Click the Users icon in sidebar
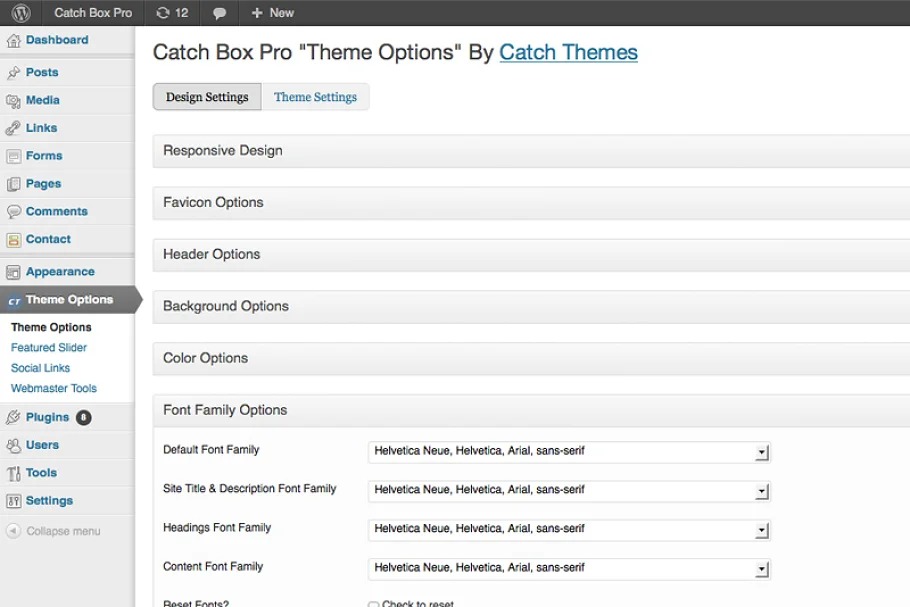The width and height of the screenshot is (910, 607). pyautogui.click(x=14, y=446)
